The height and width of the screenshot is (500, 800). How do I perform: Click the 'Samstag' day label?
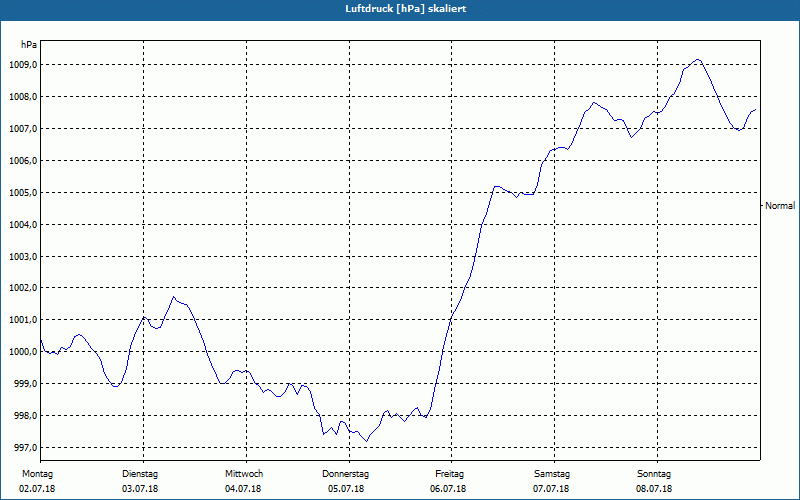point(552,474)
